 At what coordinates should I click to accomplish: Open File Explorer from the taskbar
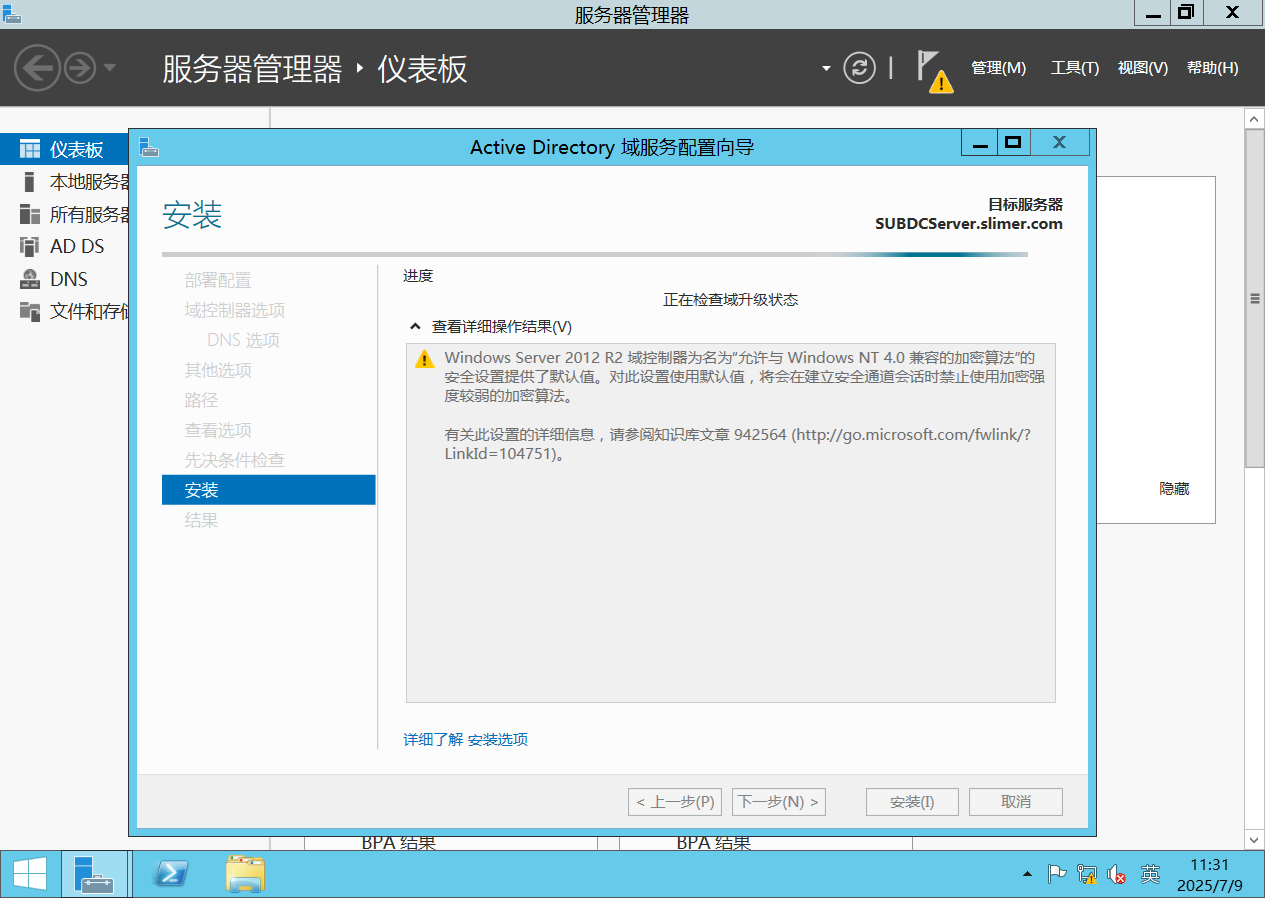point(245,874)
